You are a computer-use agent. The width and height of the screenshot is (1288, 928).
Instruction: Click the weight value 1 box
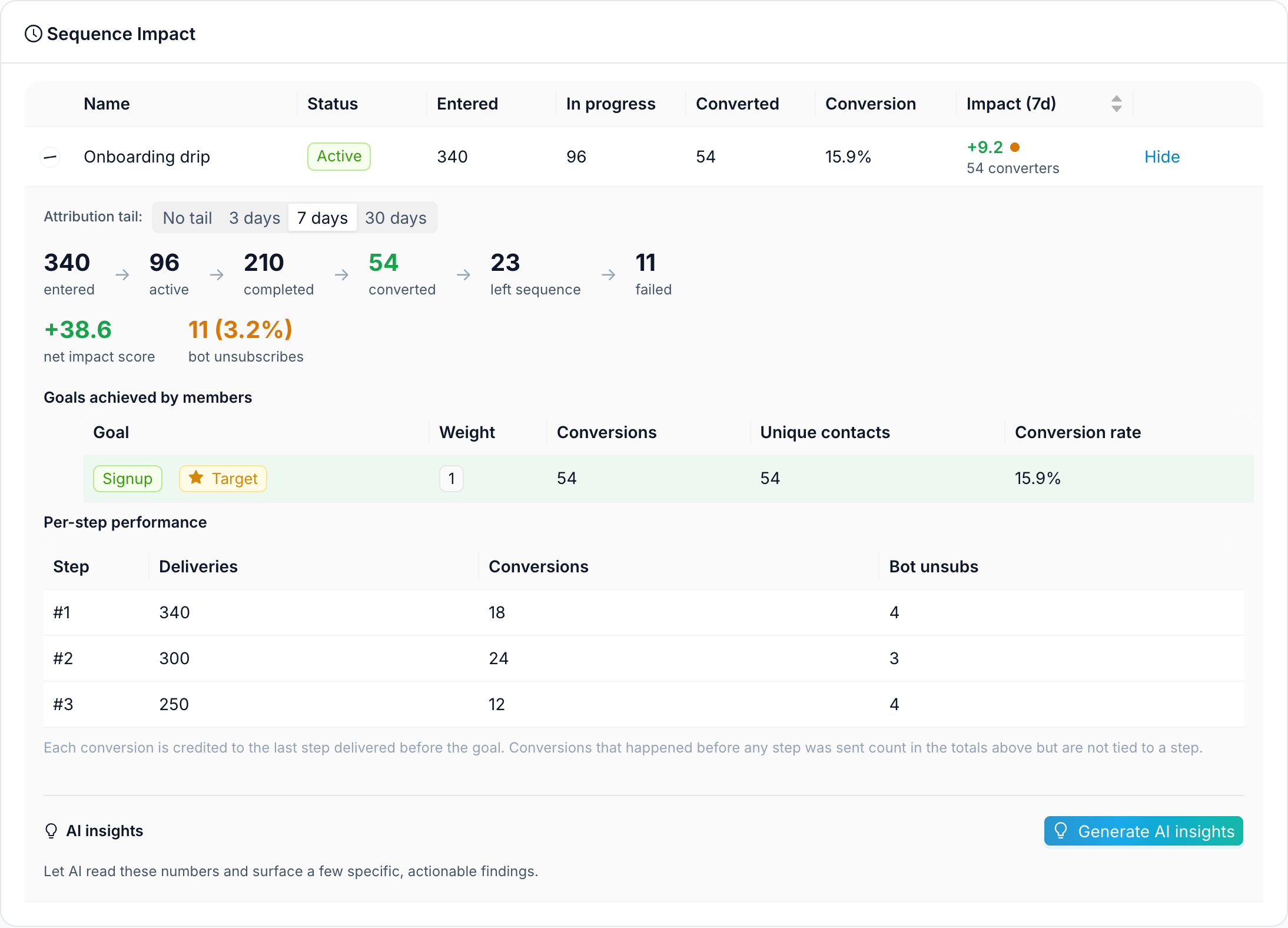pyautogui.click(x=452, y=479)
